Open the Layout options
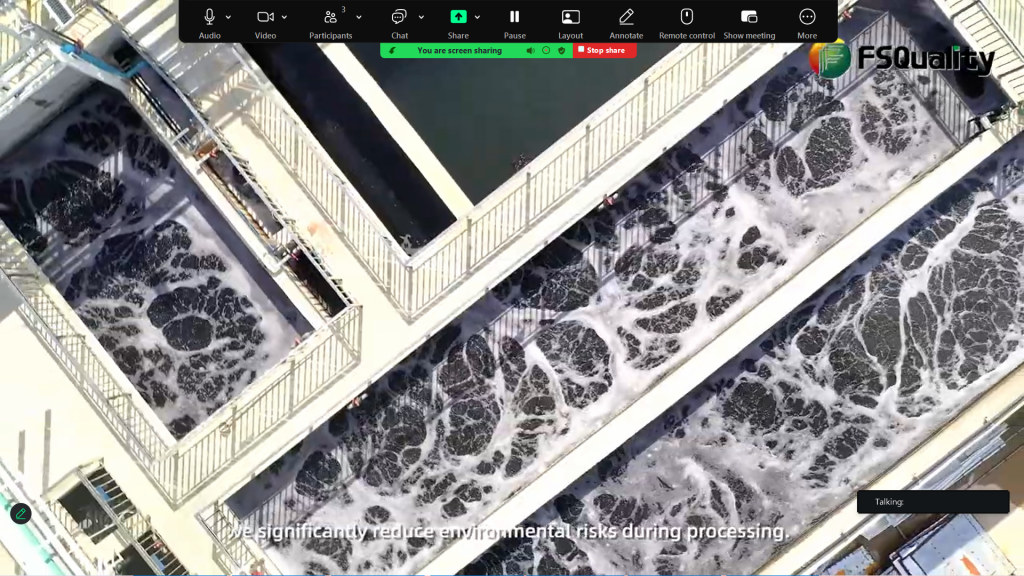The width and height of the screenshot is (1024, 576). click(570, 17)
